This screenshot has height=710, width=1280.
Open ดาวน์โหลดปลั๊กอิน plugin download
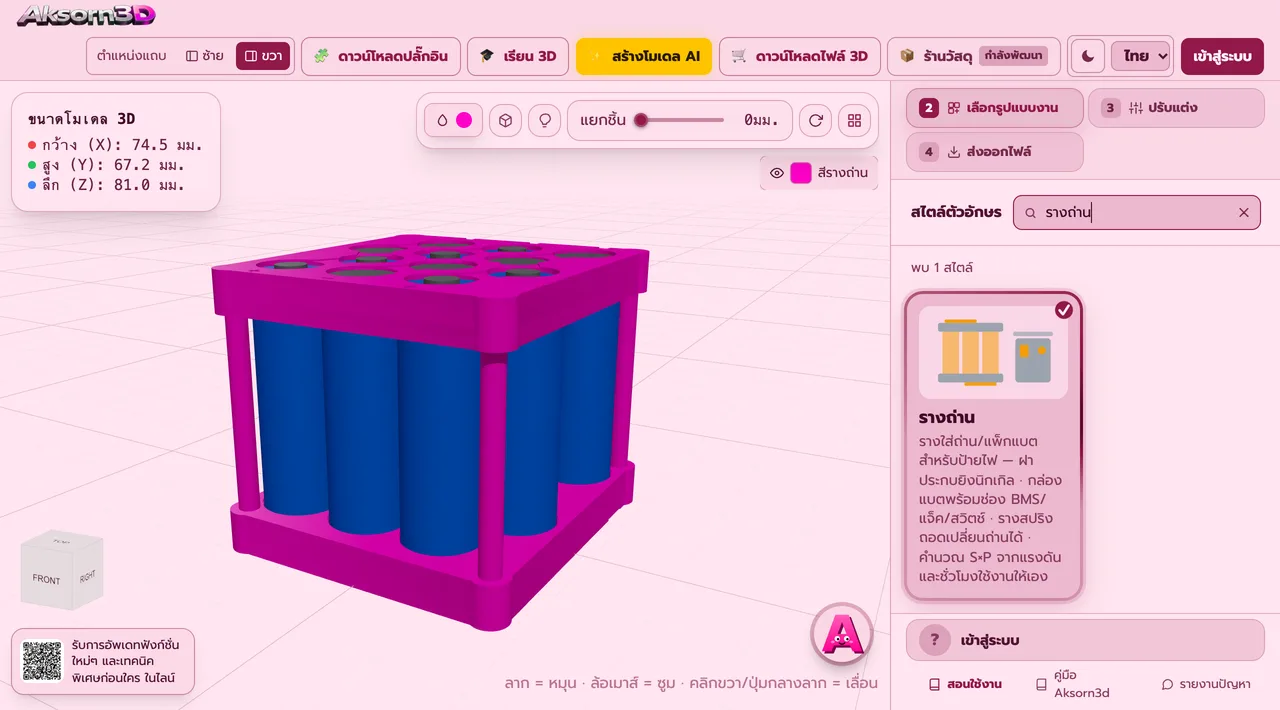(x=380, y=56)
